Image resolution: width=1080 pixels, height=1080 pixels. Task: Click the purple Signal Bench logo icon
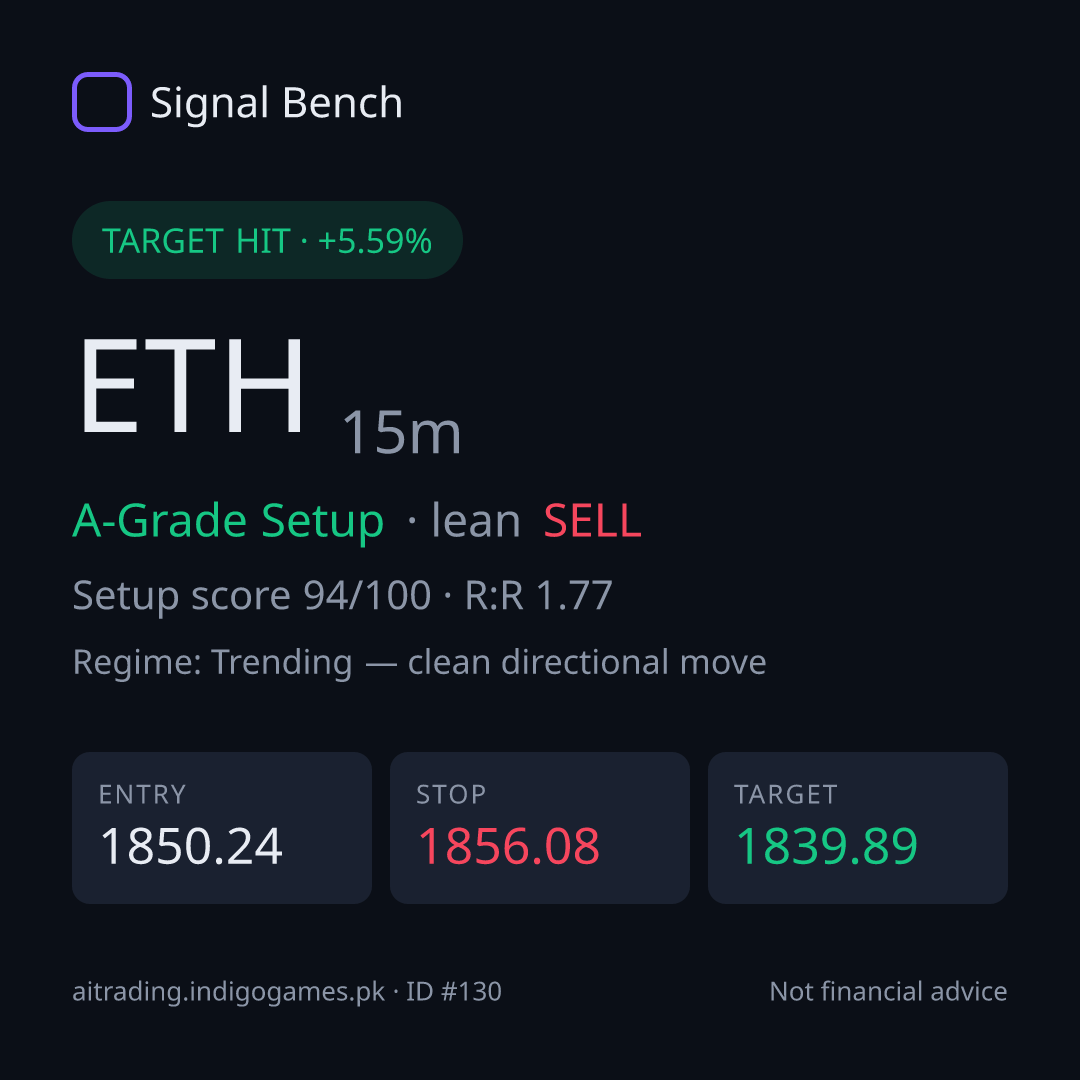click(x=102, y=102)
